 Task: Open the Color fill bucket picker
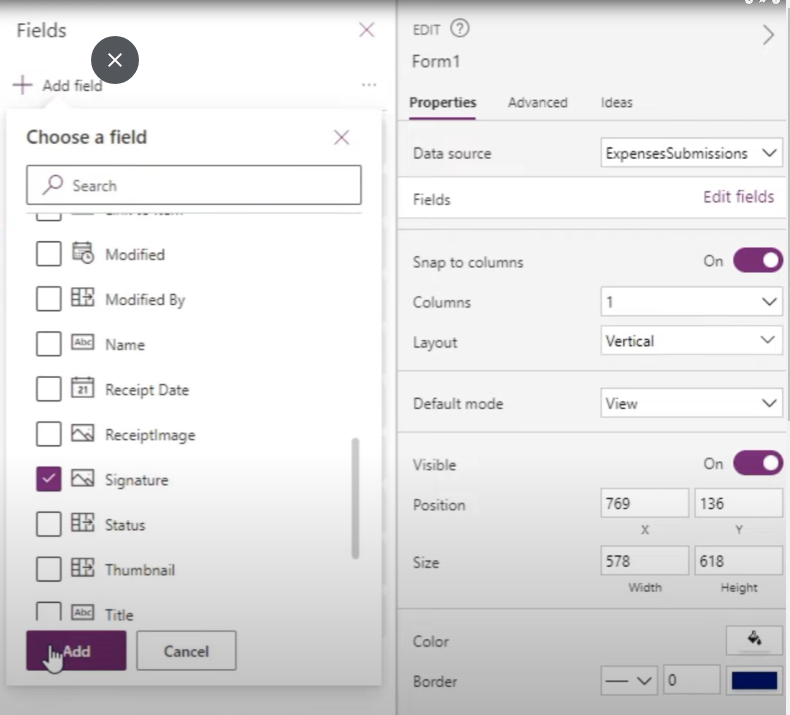(x=754, y=640)
